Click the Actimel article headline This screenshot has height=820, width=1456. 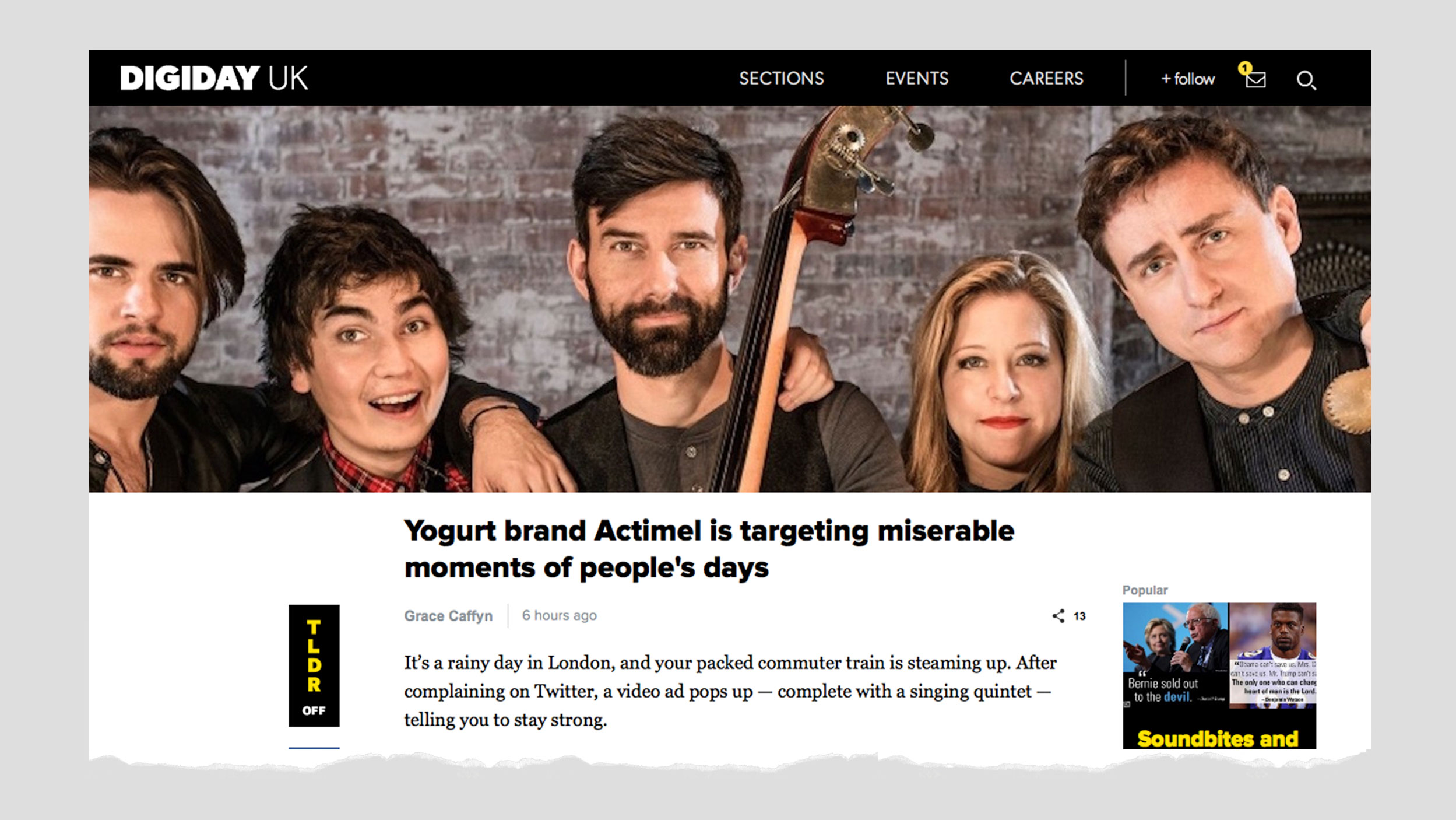[709, 549]
